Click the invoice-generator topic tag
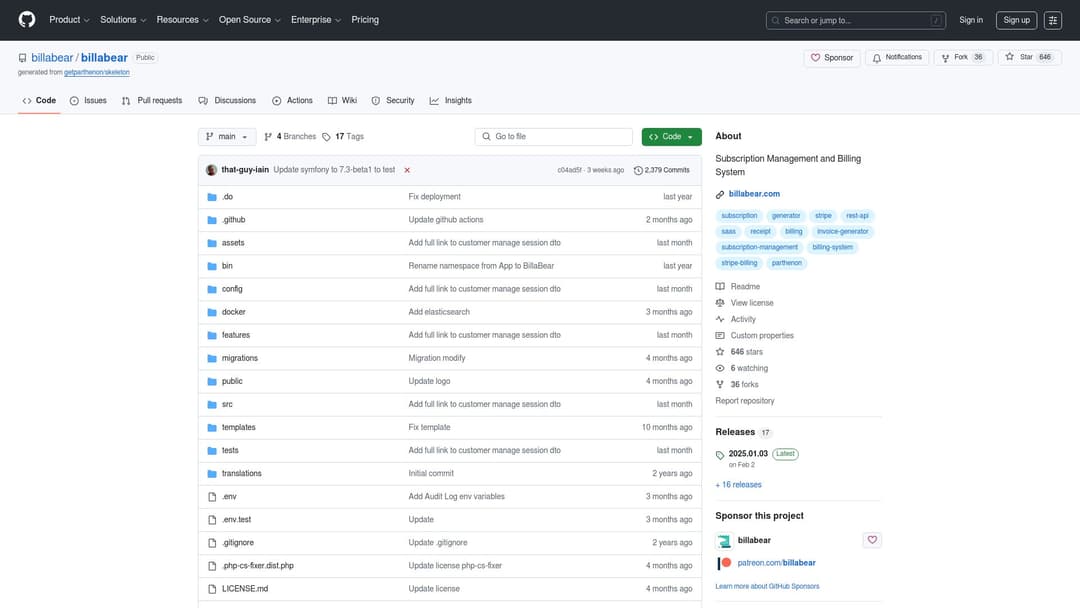 tap(842, 231)
